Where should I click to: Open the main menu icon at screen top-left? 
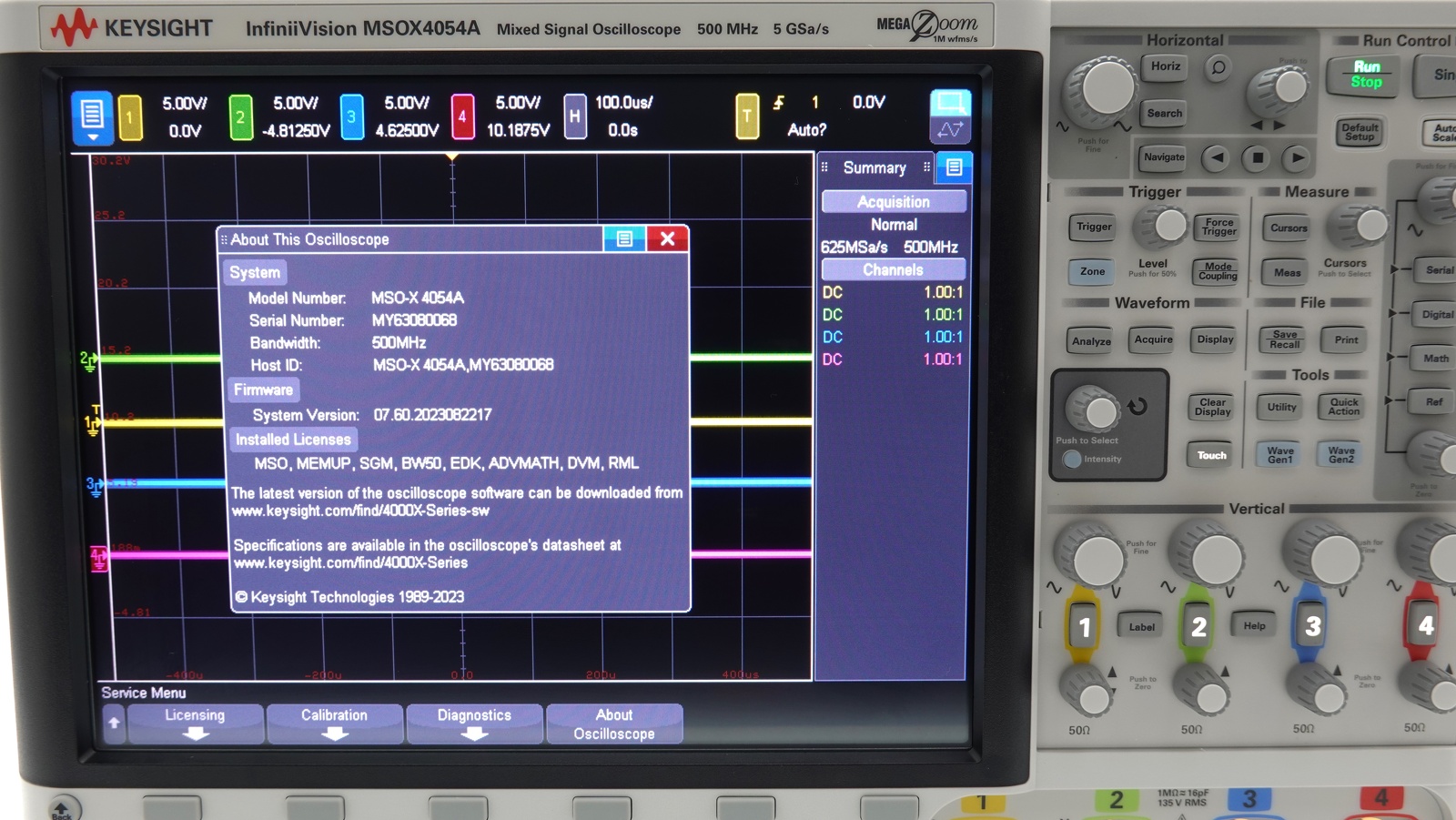[92, 117]
